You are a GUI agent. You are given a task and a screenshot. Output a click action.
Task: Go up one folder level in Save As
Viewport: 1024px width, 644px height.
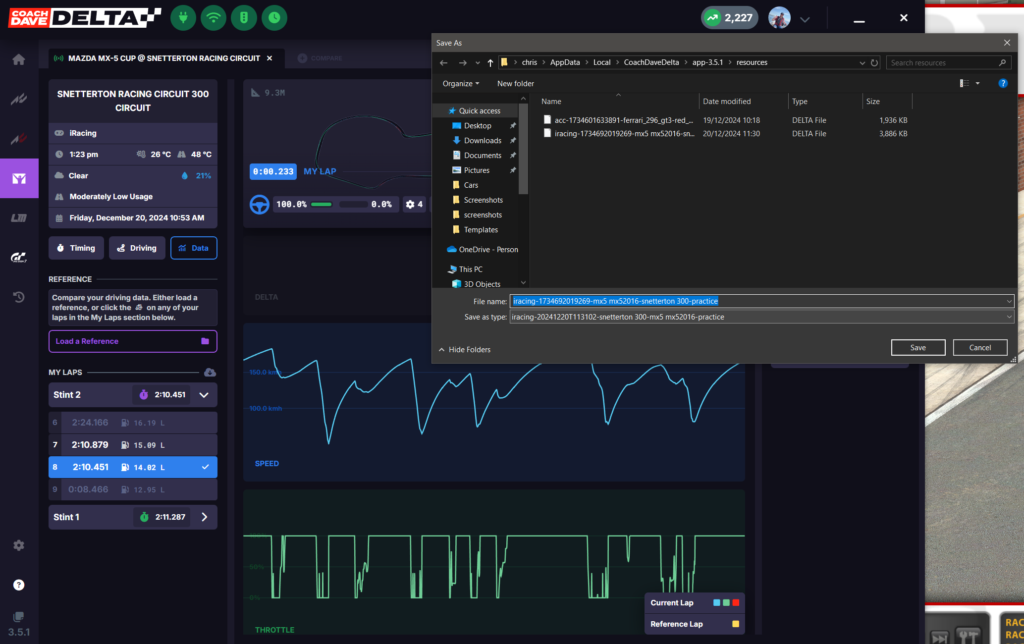coord(490,63)
